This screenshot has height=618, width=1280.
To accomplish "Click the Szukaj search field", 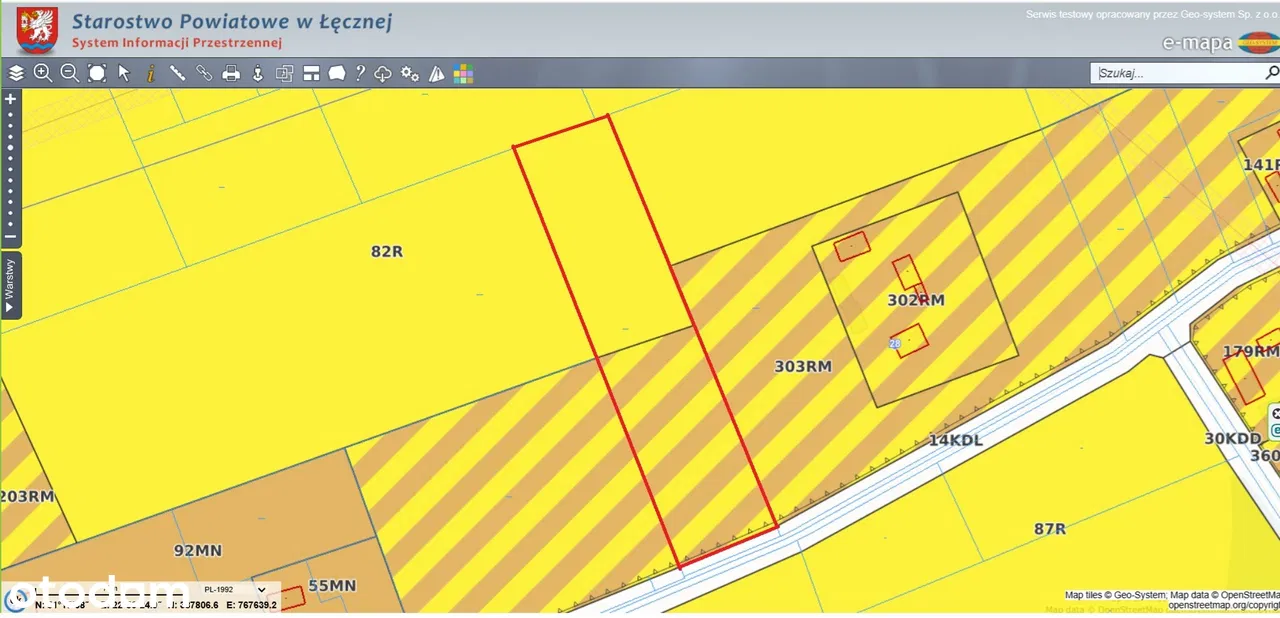I will [x=1178, y=73].
